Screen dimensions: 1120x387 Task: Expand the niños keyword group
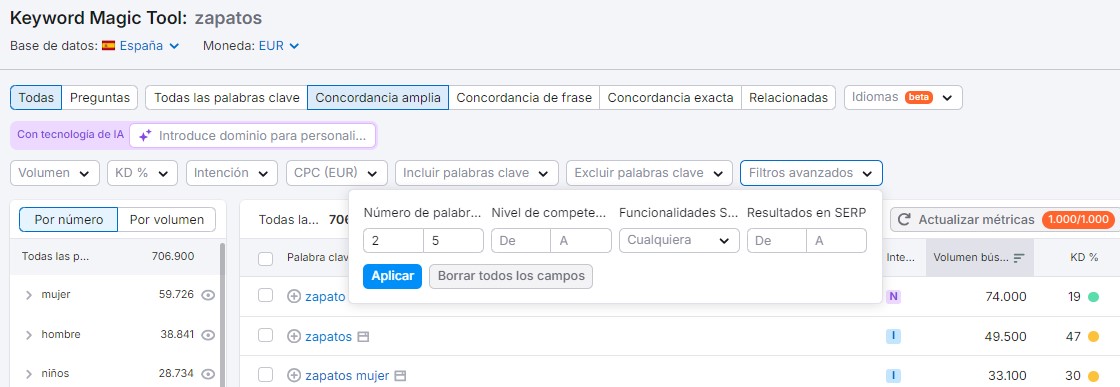pyautogui.click(x=29, y=373)
